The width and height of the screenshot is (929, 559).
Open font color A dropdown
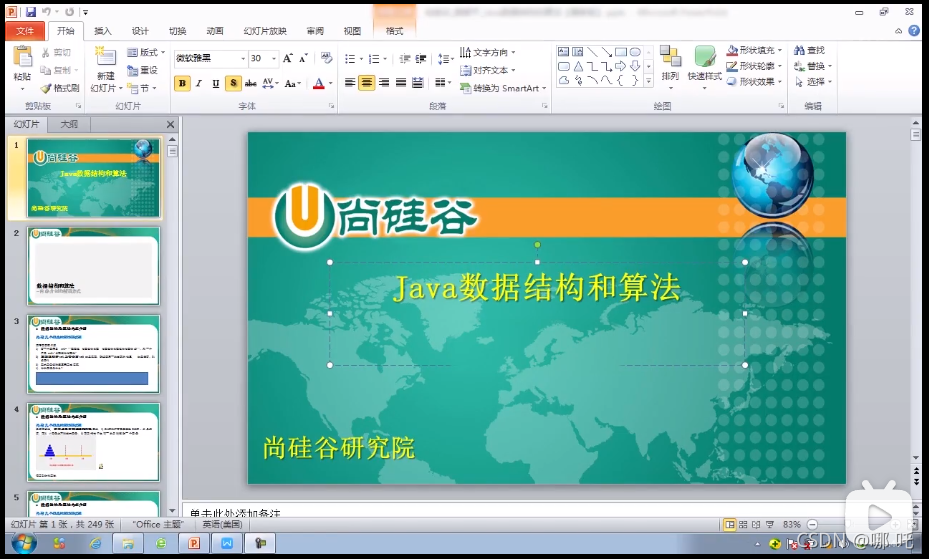331,83
